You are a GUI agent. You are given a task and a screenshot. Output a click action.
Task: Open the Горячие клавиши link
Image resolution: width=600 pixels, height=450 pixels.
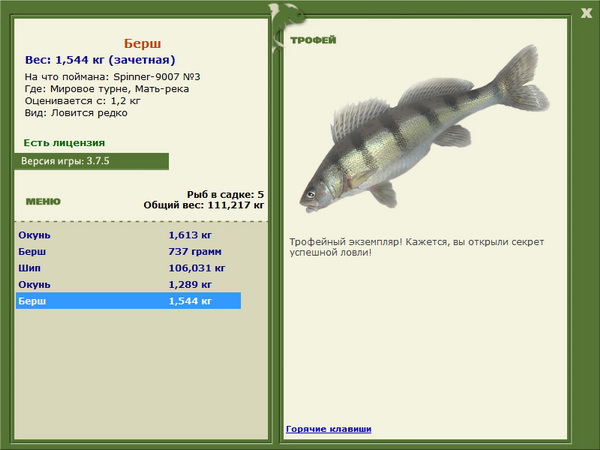click(329, 429)
